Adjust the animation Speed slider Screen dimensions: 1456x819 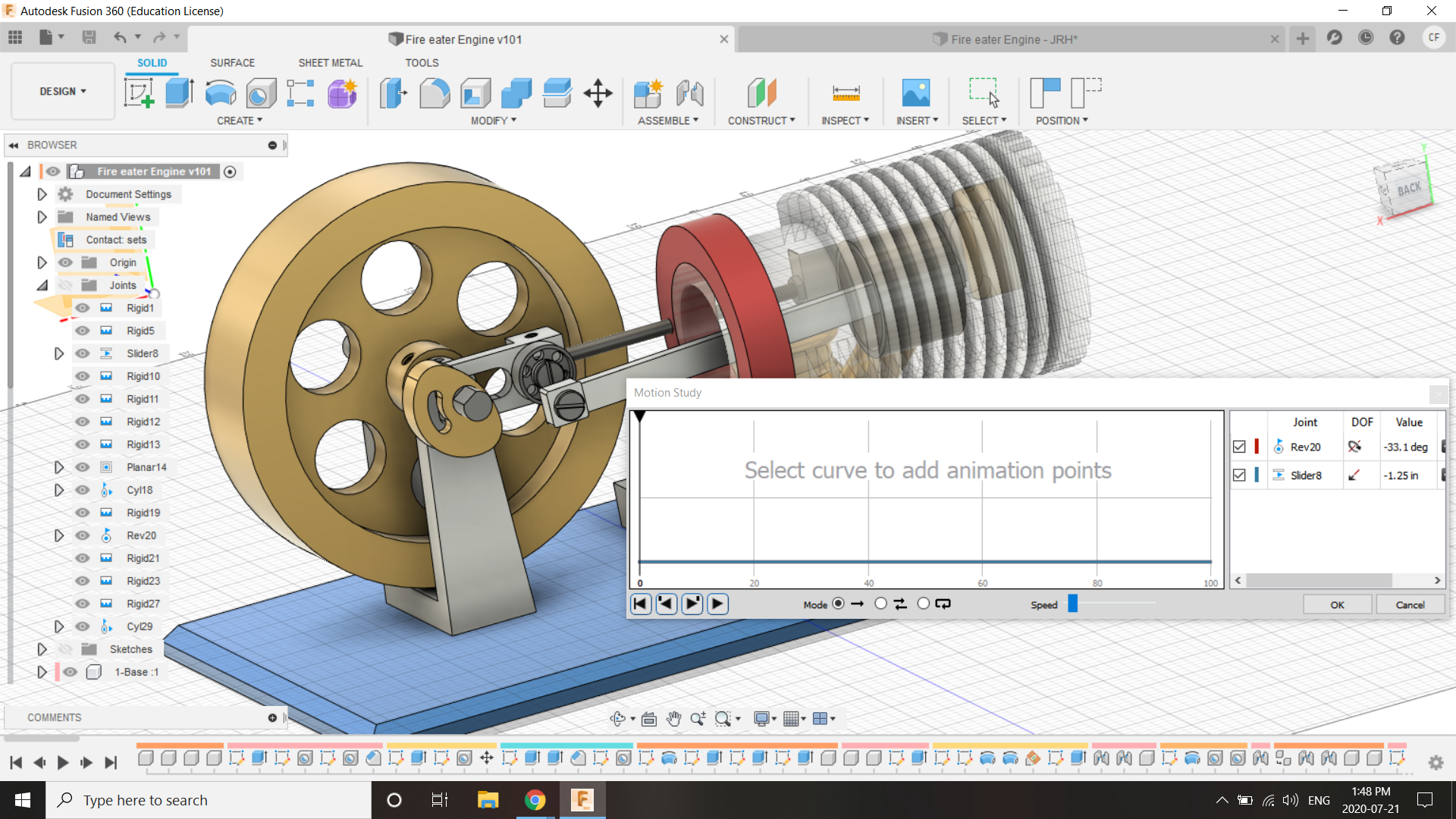(x=1072, y=604)
